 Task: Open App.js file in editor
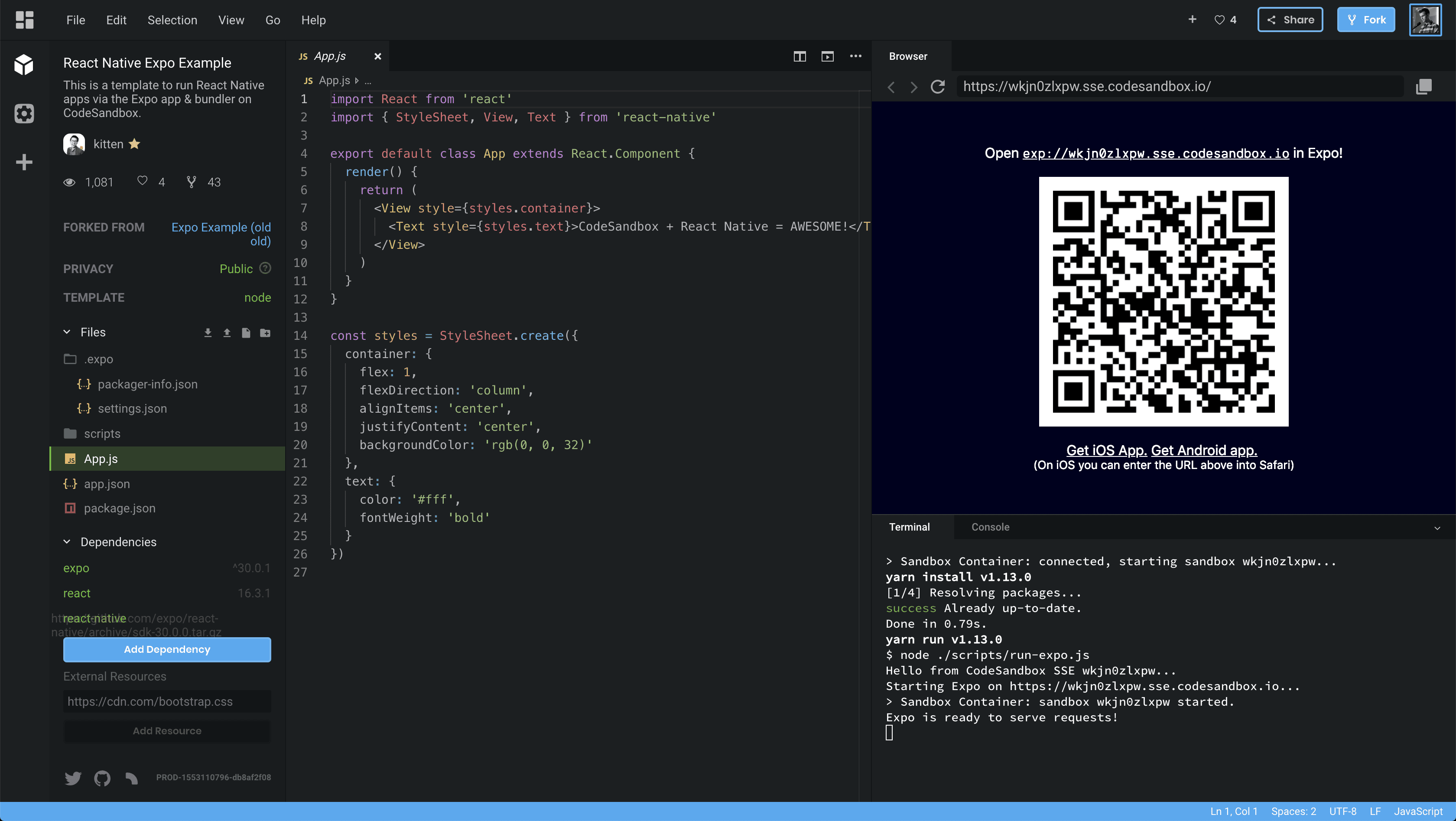point(101,458)
